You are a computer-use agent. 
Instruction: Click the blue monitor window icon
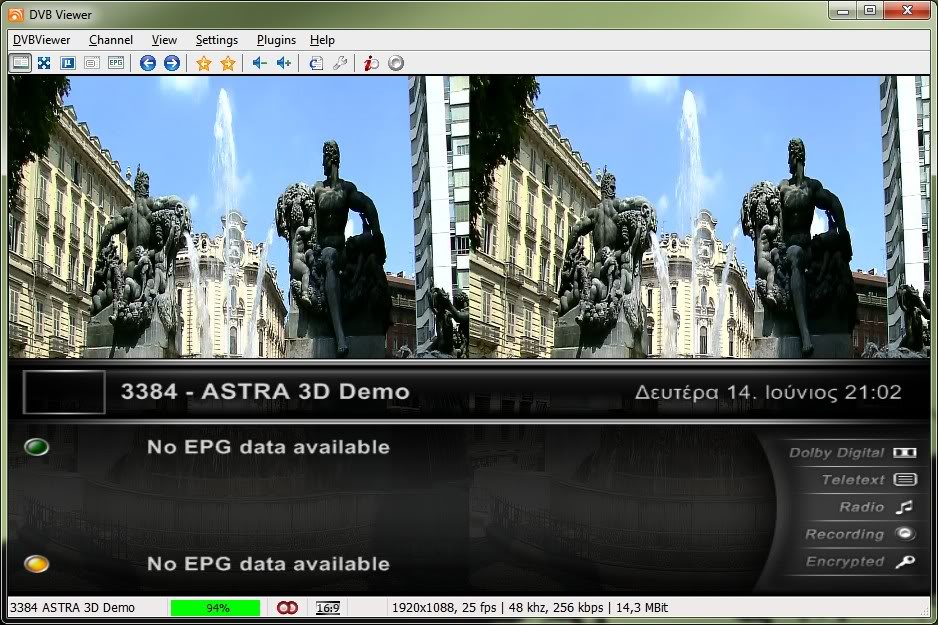pos(68,63)
